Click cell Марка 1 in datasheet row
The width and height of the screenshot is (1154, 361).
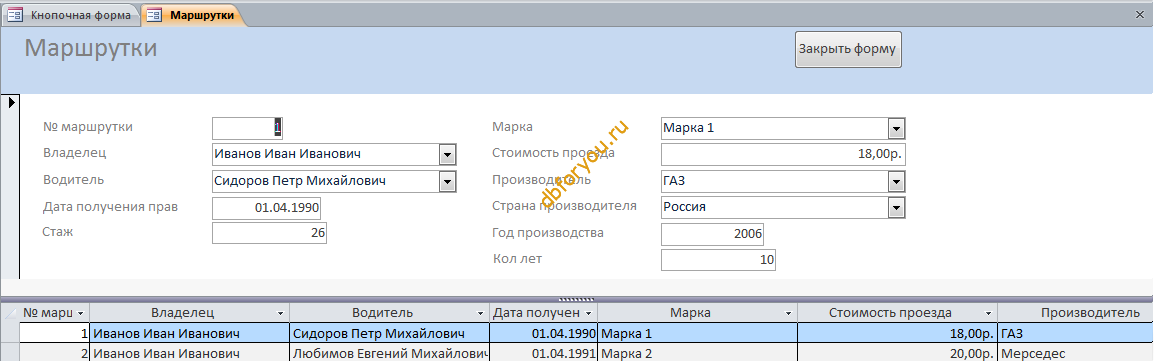pos(698,334)
